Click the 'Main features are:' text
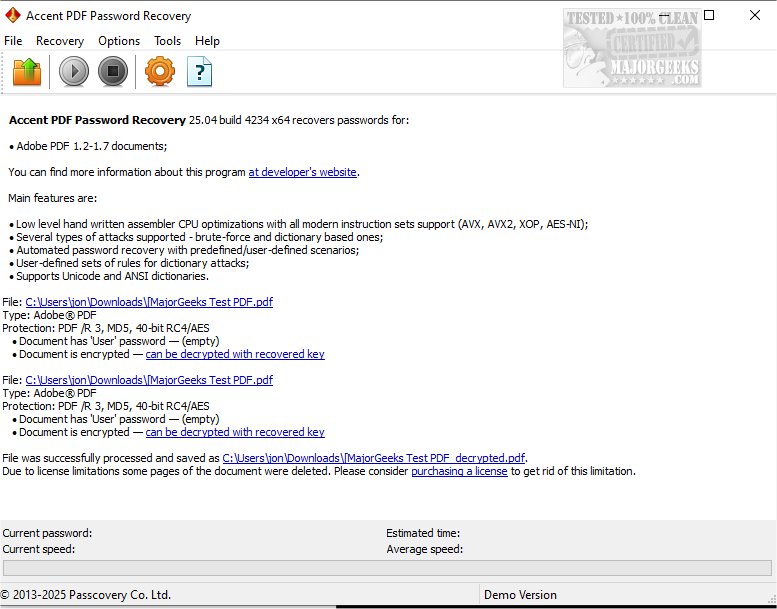 click(x=53, y=198)
